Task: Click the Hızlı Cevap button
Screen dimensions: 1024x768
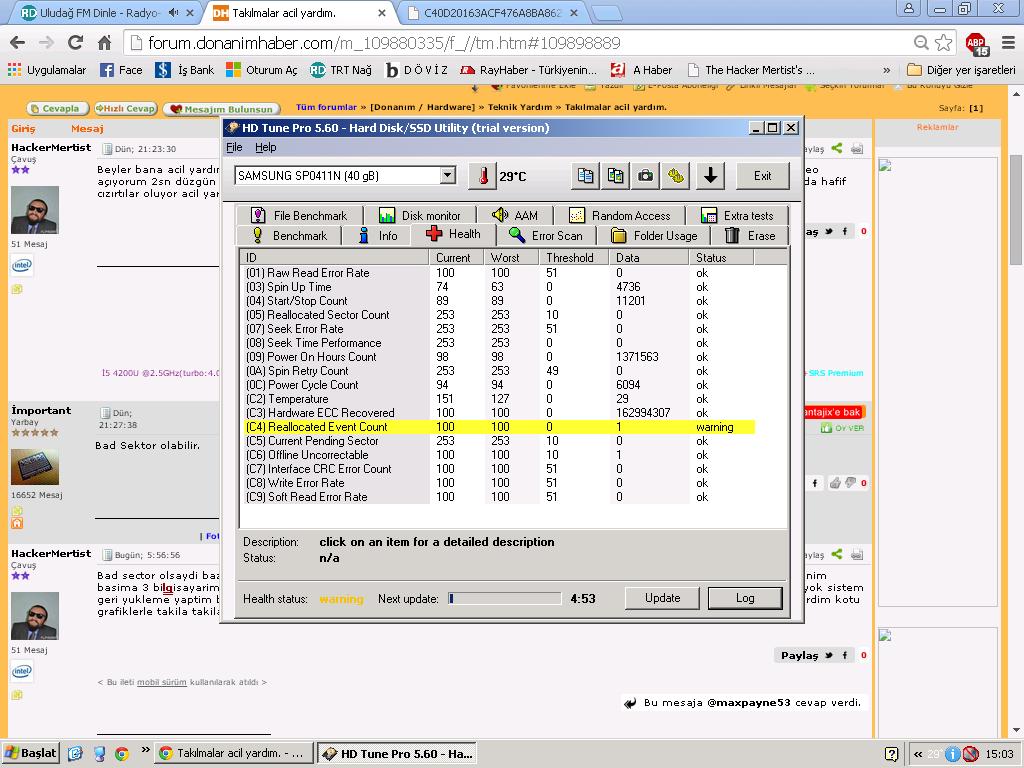Action: pos(125,108)
